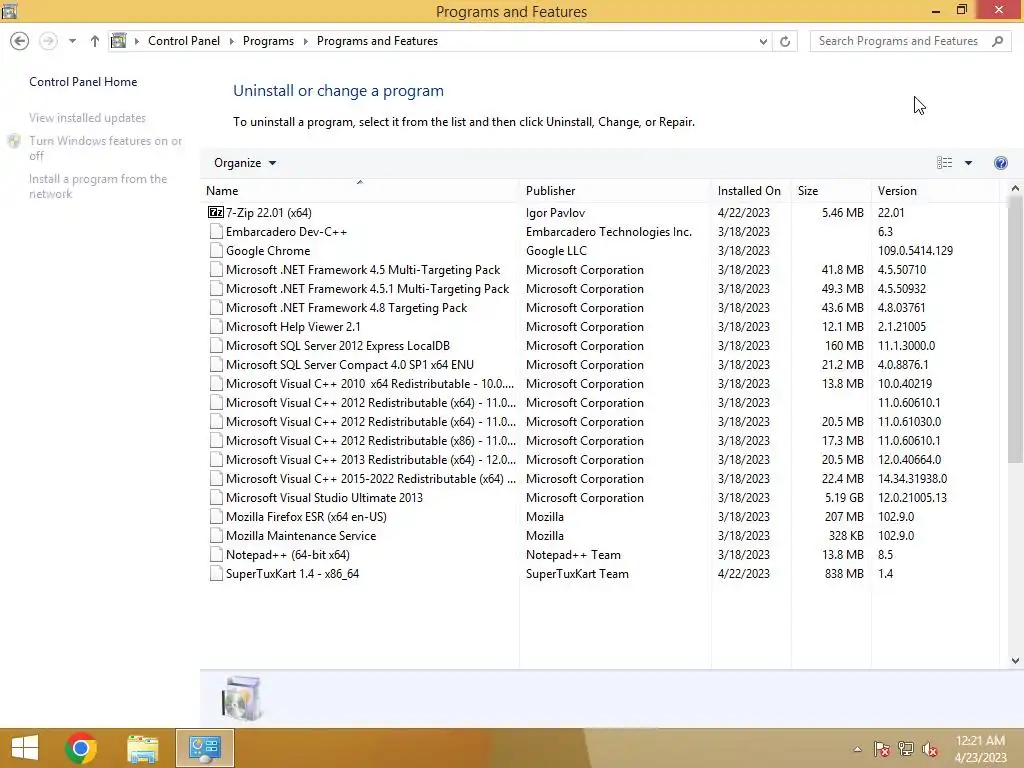The image size is (1024, 768).
Task: Open Action Center flag icon
Action: pyautogui.click(x=881, y=749)
